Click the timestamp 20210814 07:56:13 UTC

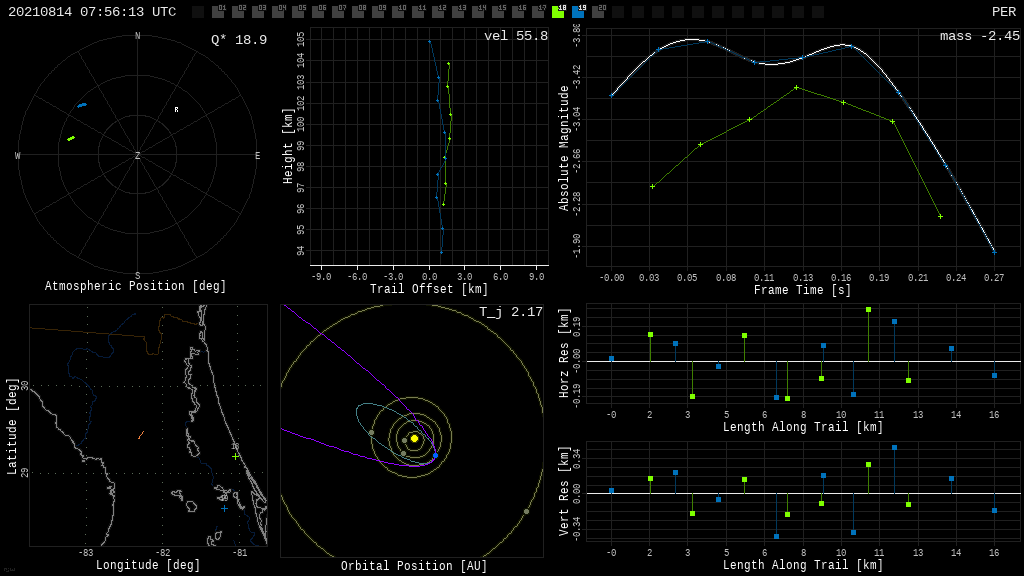tap(92, 12)
